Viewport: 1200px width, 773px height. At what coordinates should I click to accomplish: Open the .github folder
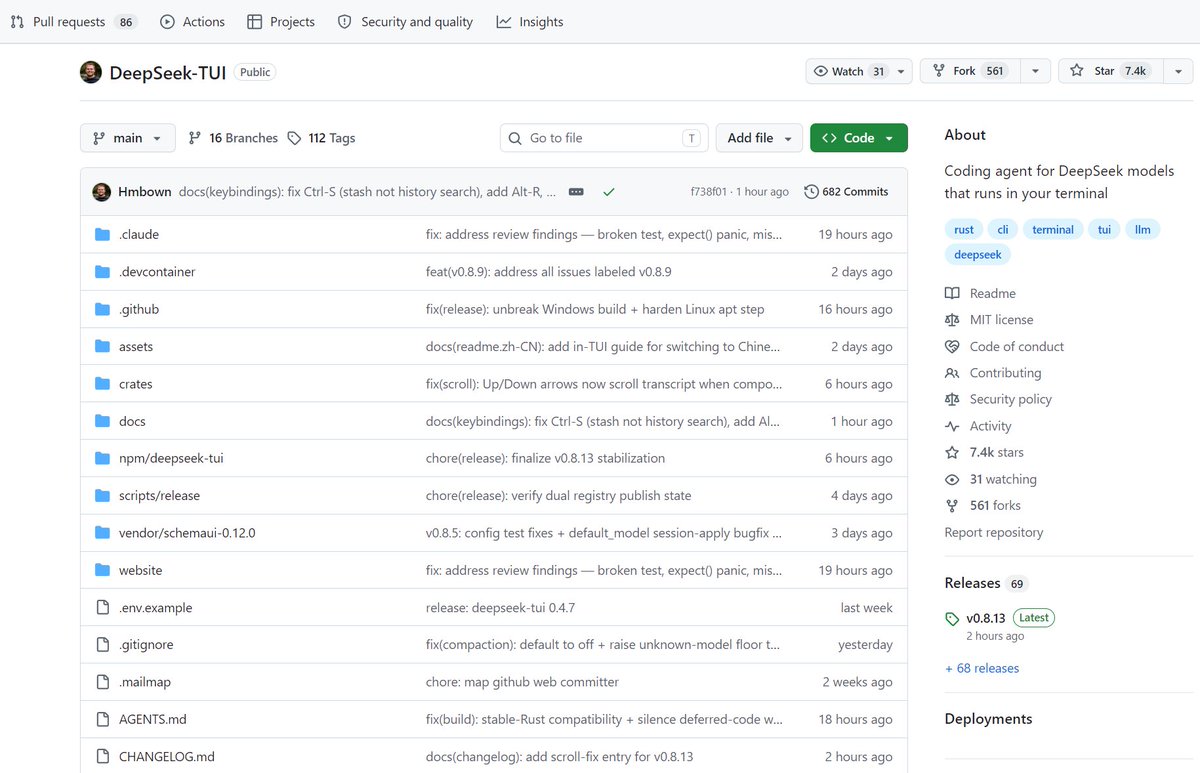(139, 309)
